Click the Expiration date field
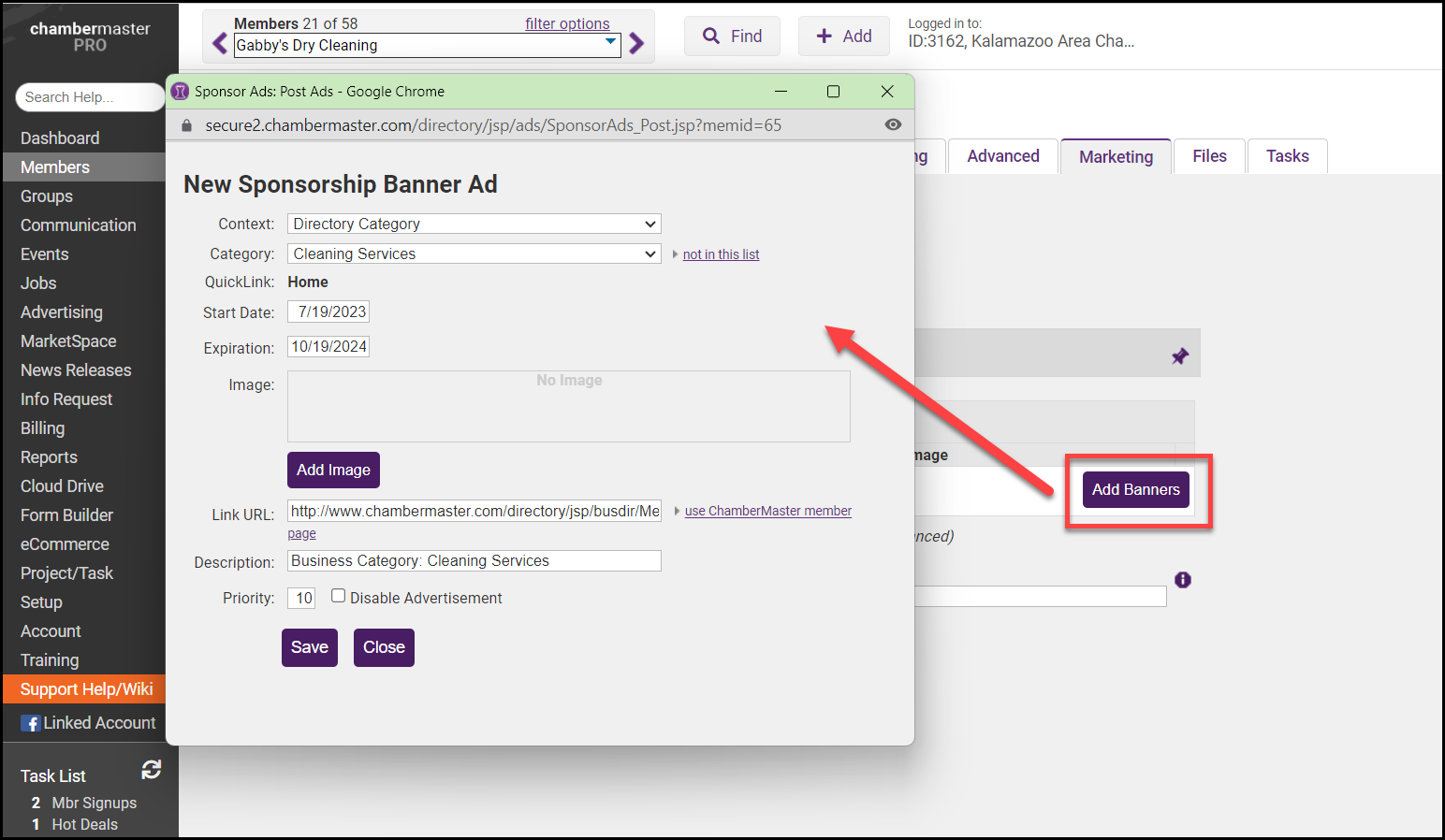This screenshot has width=1445, height=840. (328, 347)
